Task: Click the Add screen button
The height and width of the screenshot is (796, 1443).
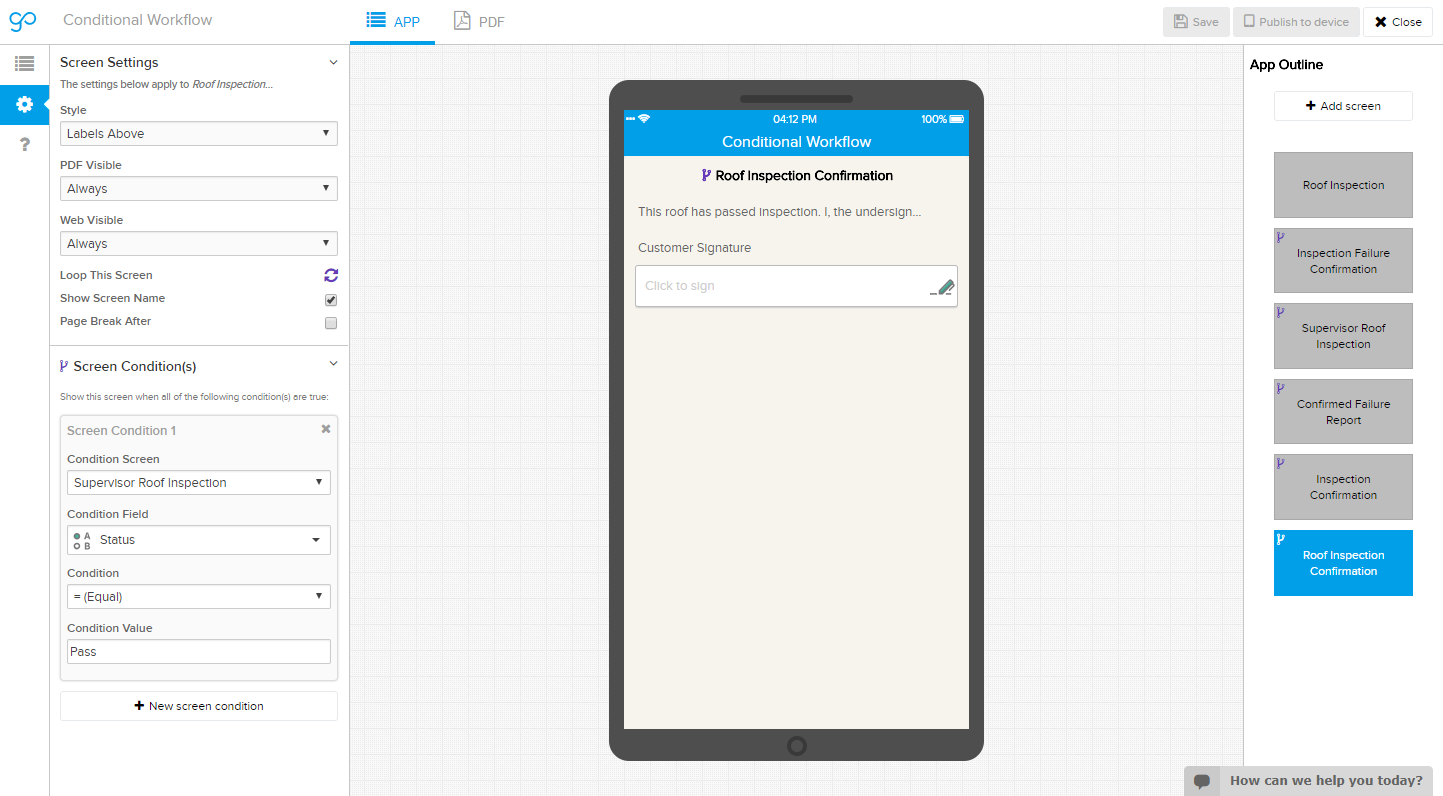Action: 1342,106
